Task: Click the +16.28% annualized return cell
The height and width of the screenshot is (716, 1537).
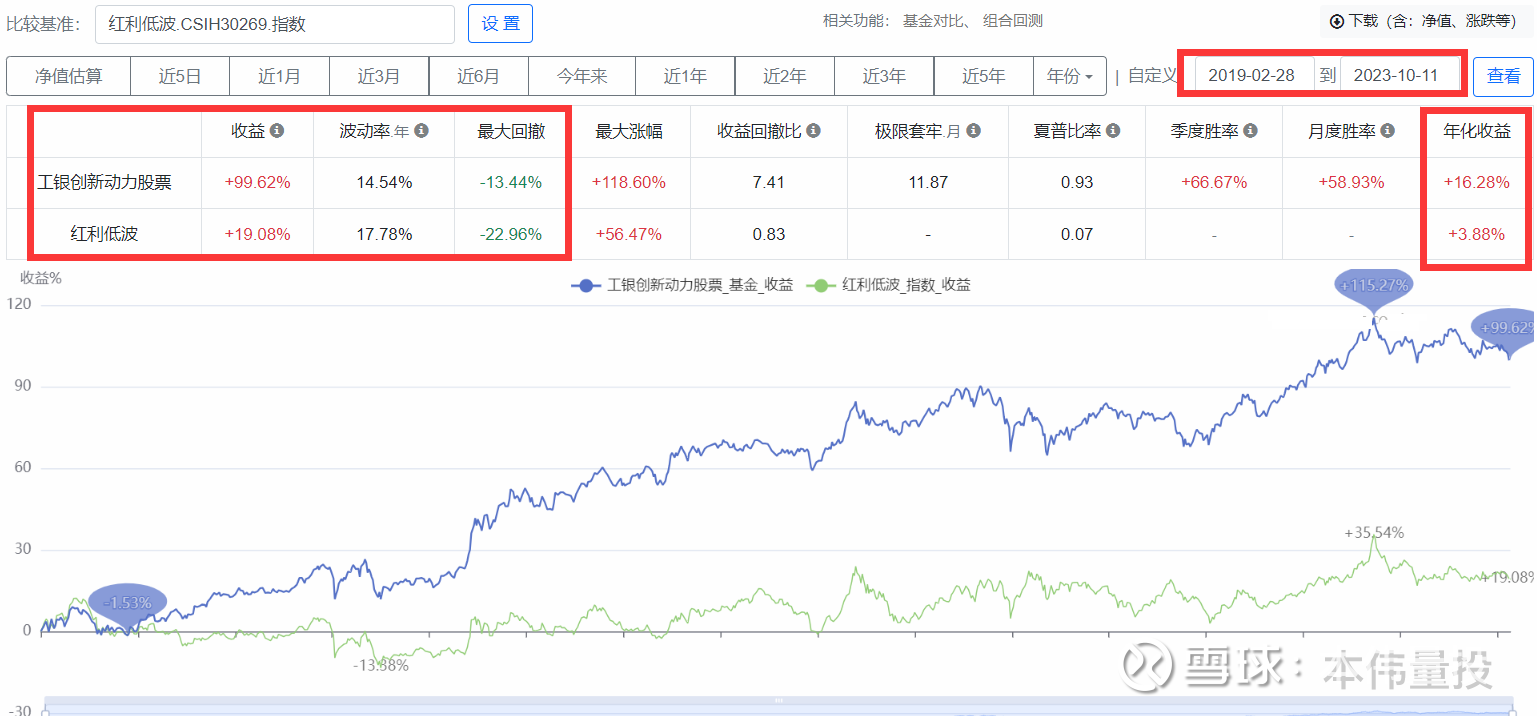Action: point(1477,183)
